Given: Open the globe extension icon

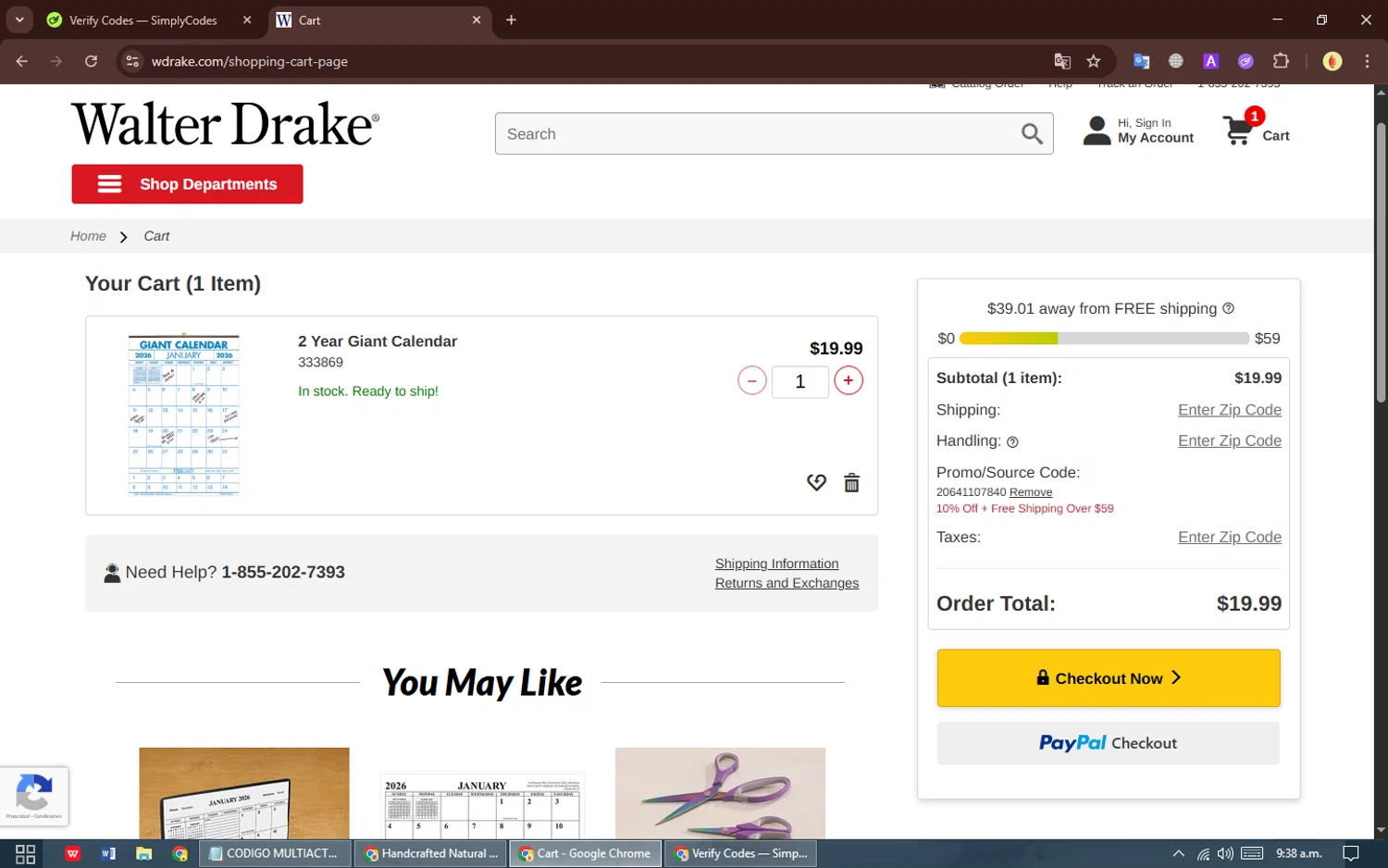Looking at the screenshot, I should tap(1176, 61).
